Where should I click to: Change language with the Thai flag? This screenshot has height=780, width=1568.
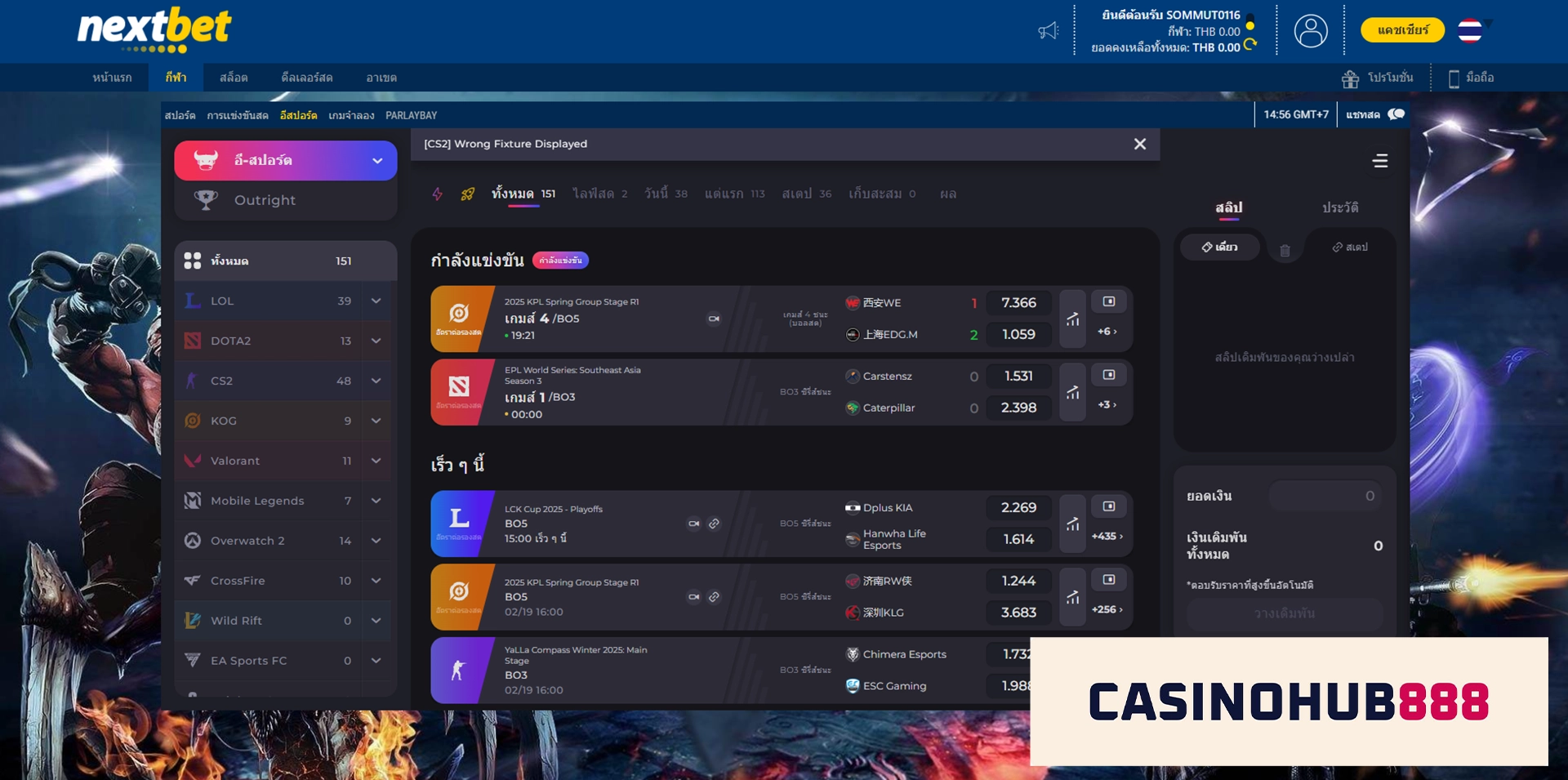click(x=1470, y=30)
